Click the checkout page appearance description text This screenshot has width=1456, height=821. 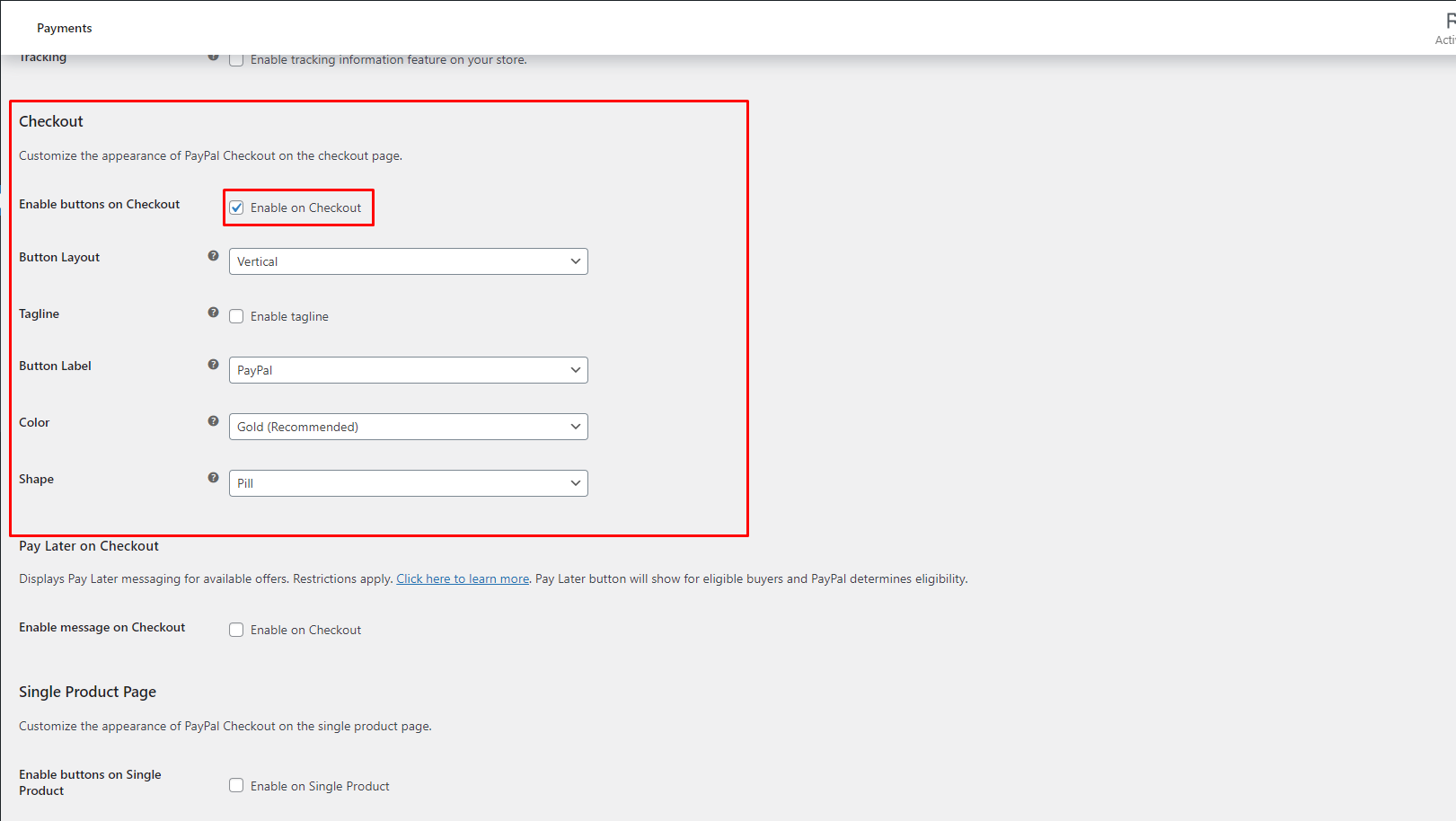click(x=211, y=155)
